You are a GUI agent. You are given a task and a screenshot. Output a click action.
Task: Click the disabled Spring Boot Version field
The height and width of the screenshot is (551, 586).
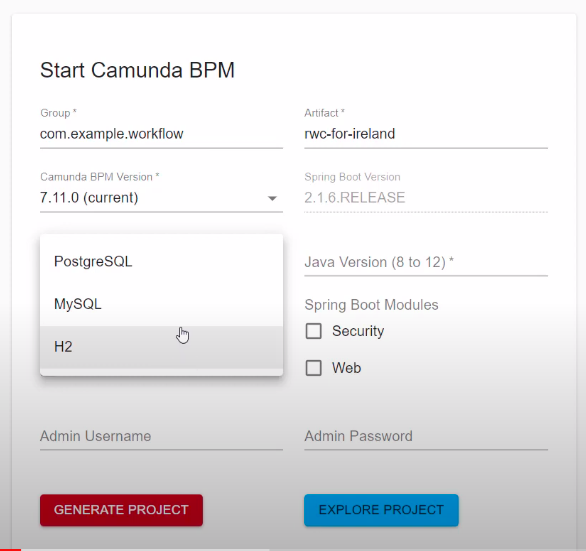426,198
